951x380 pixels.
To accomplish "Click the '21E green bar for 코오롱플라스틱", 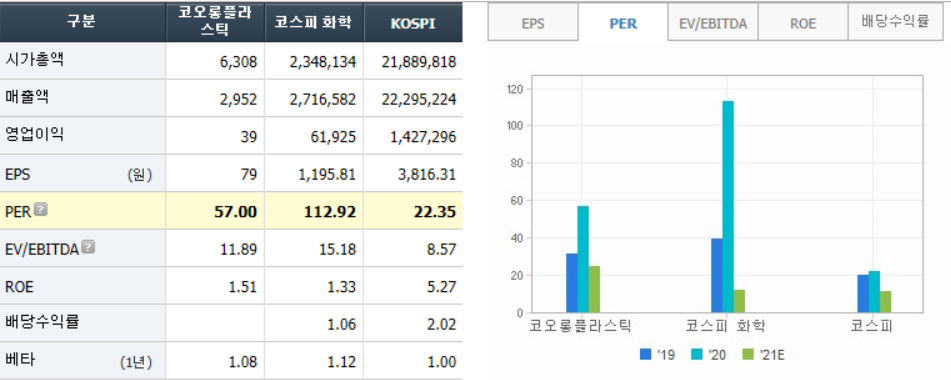I will tap(594, 289).
